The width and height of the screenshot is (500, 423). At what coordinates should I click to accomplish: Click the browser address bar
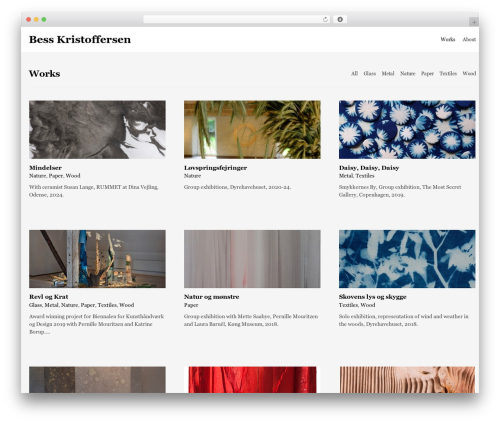coord(236,20)
